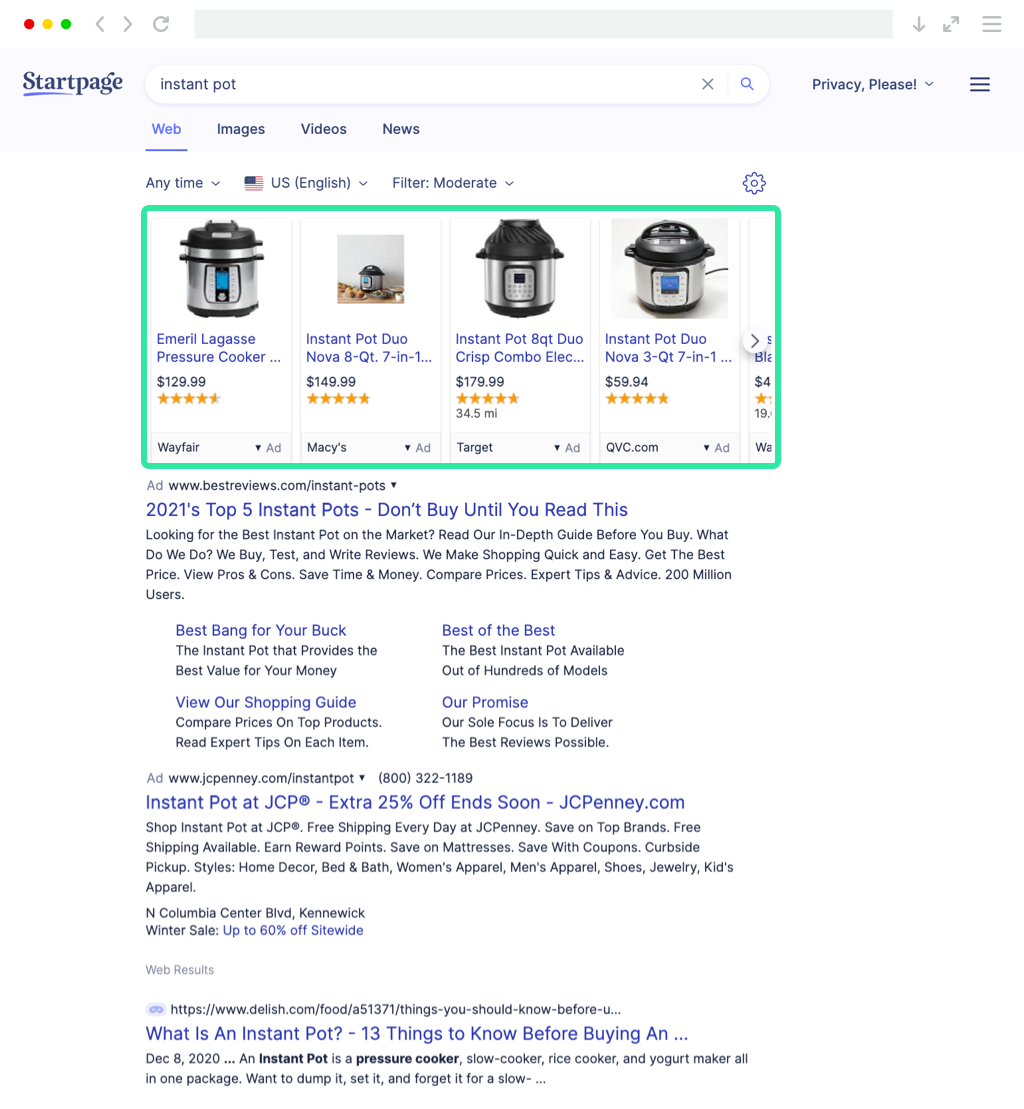Image resolution: width=1024 pixels, height=1109 pixels.
Task: Open the hamburger menu
Action: (x=980, y=85)
